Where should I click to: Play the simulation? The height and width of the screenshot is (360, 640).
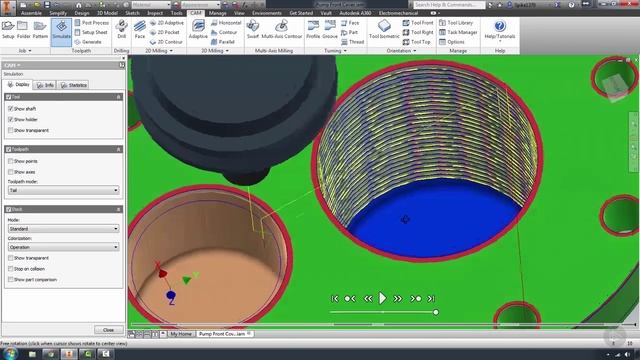pos(382,298)
